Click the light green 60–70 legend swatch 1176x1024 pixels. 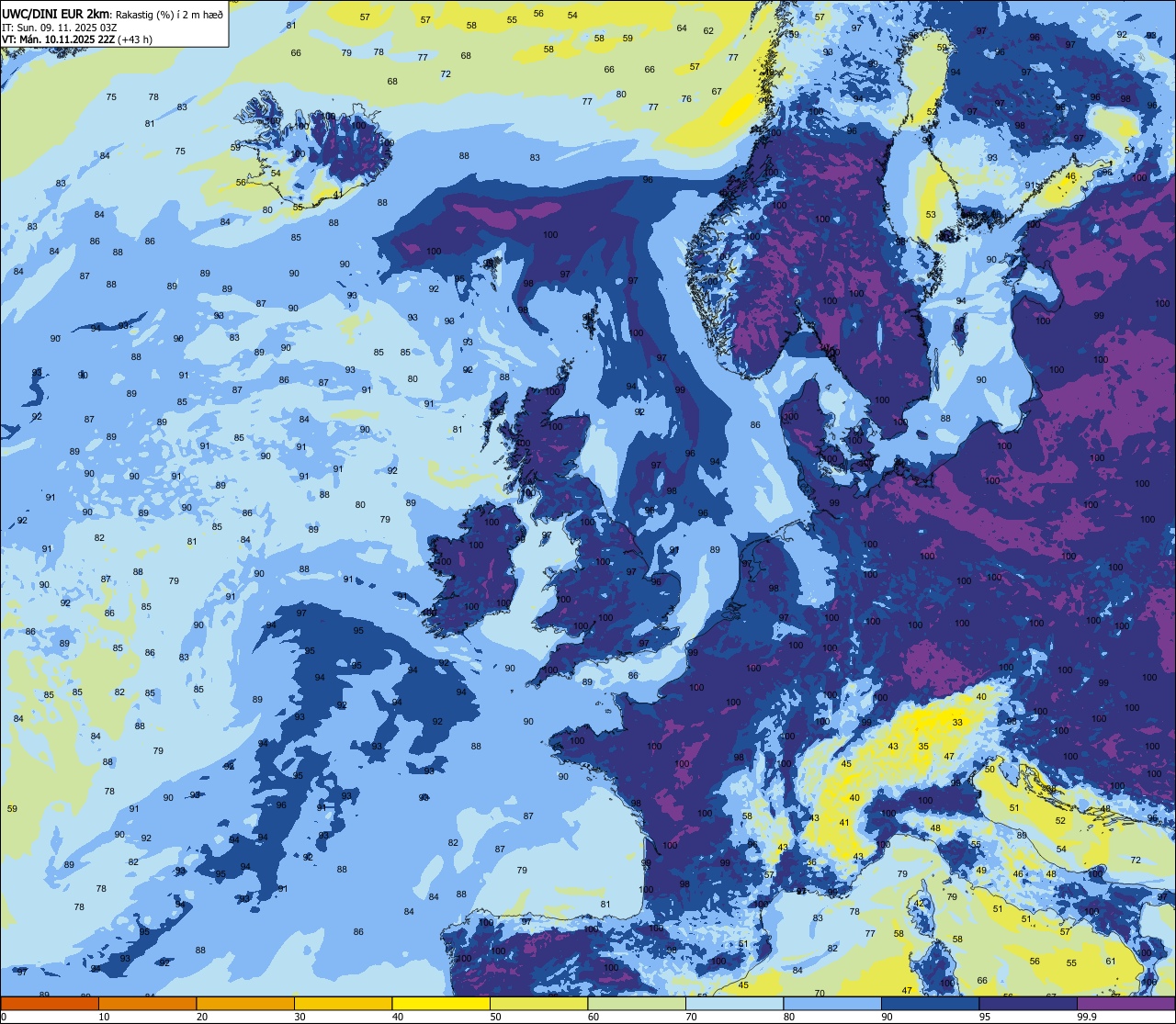637,1003
